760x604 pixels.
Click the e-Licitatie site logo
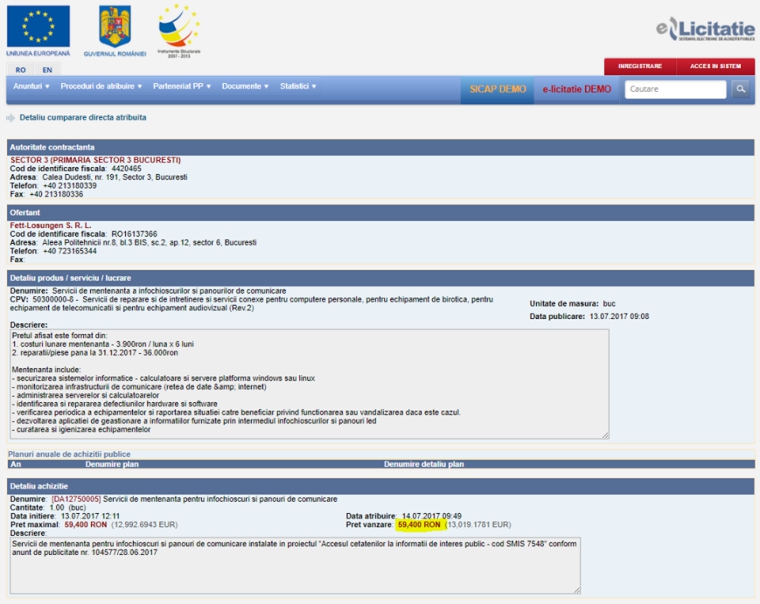click(705, 29)
